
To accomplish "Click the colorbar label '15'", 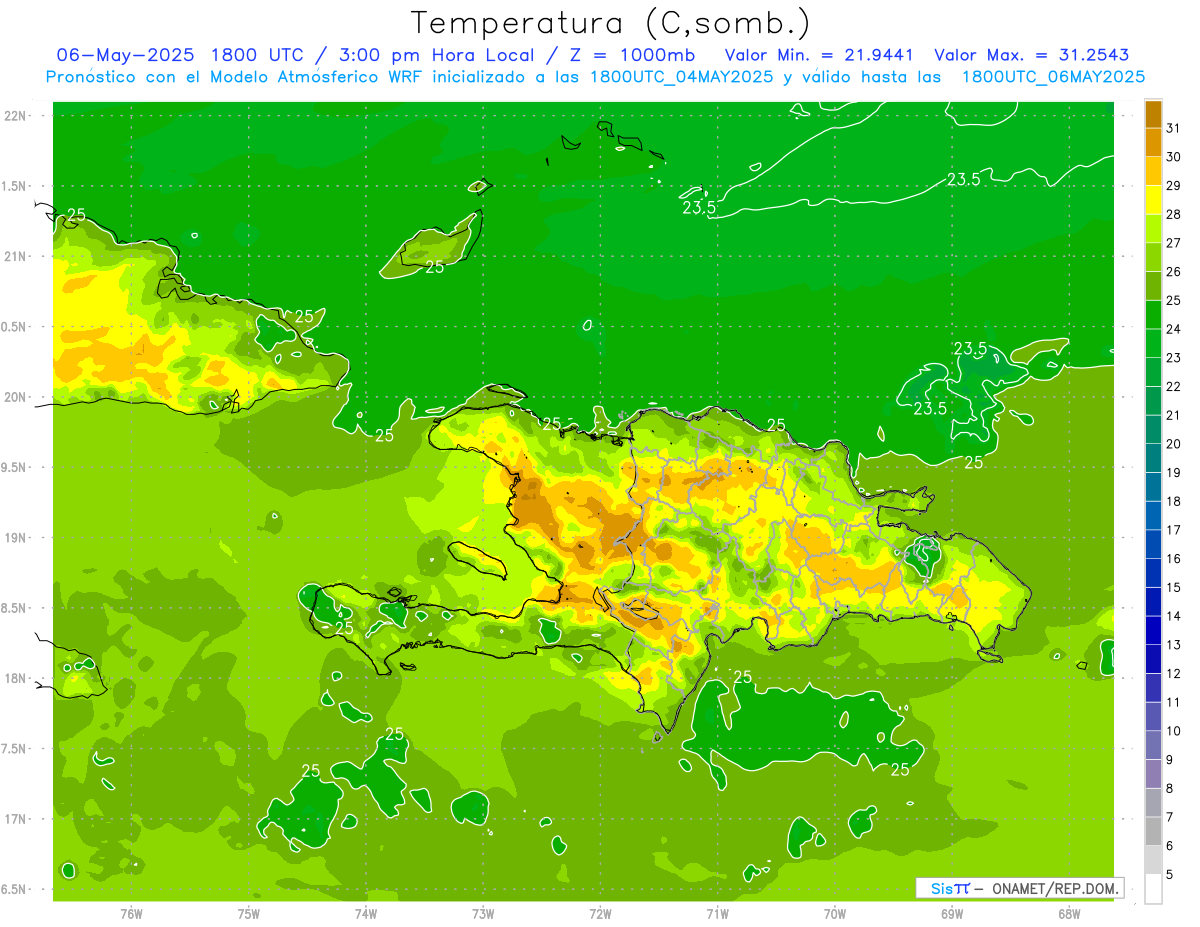I will [1174, 588].
